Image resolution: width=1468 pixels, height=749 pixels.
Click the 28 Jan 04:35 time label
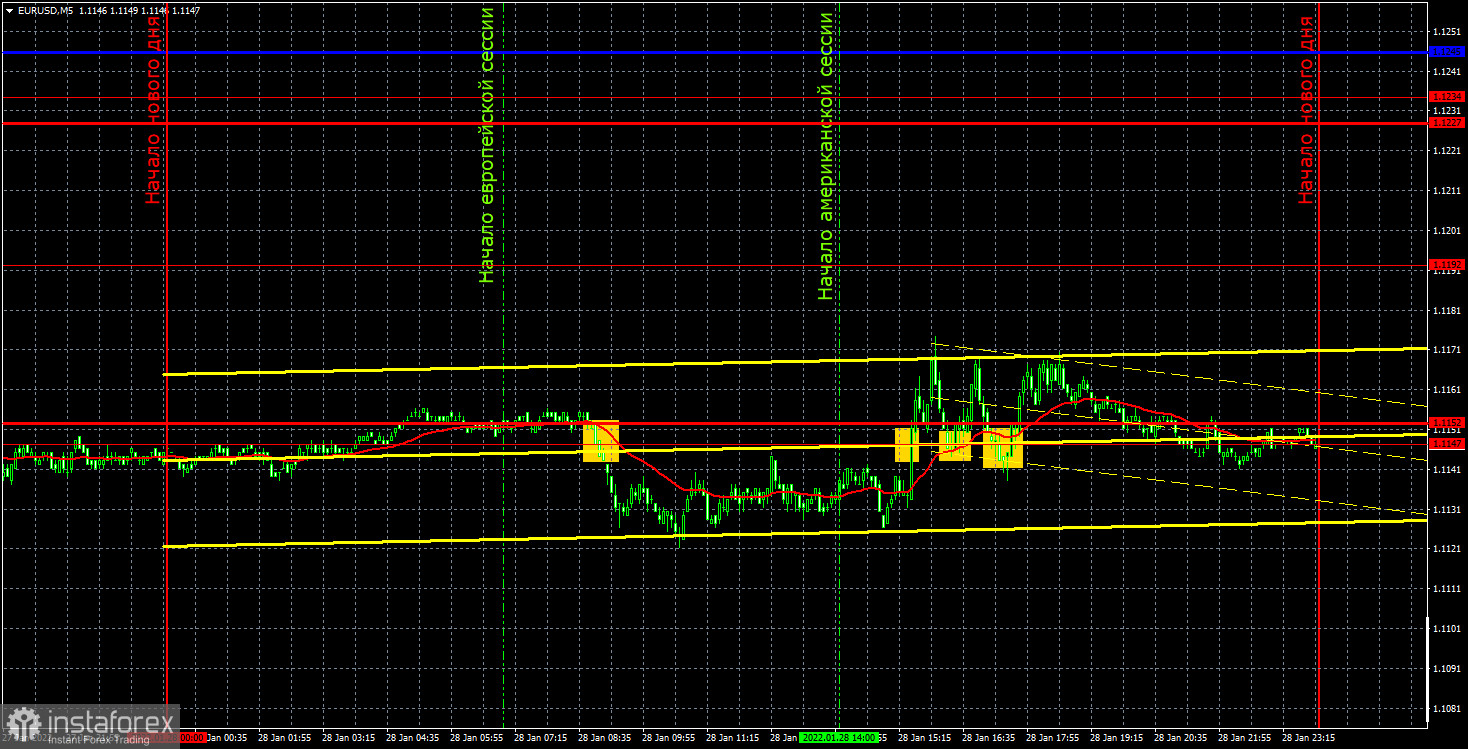(x=411, y=737)
